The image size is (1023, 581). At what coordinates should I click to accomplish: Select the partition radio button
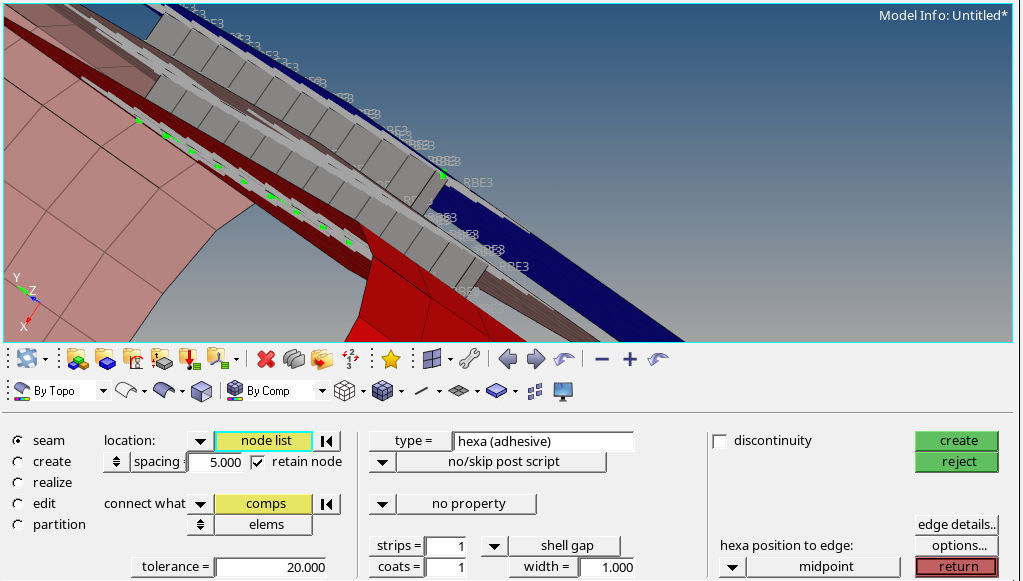pos(18,524)
